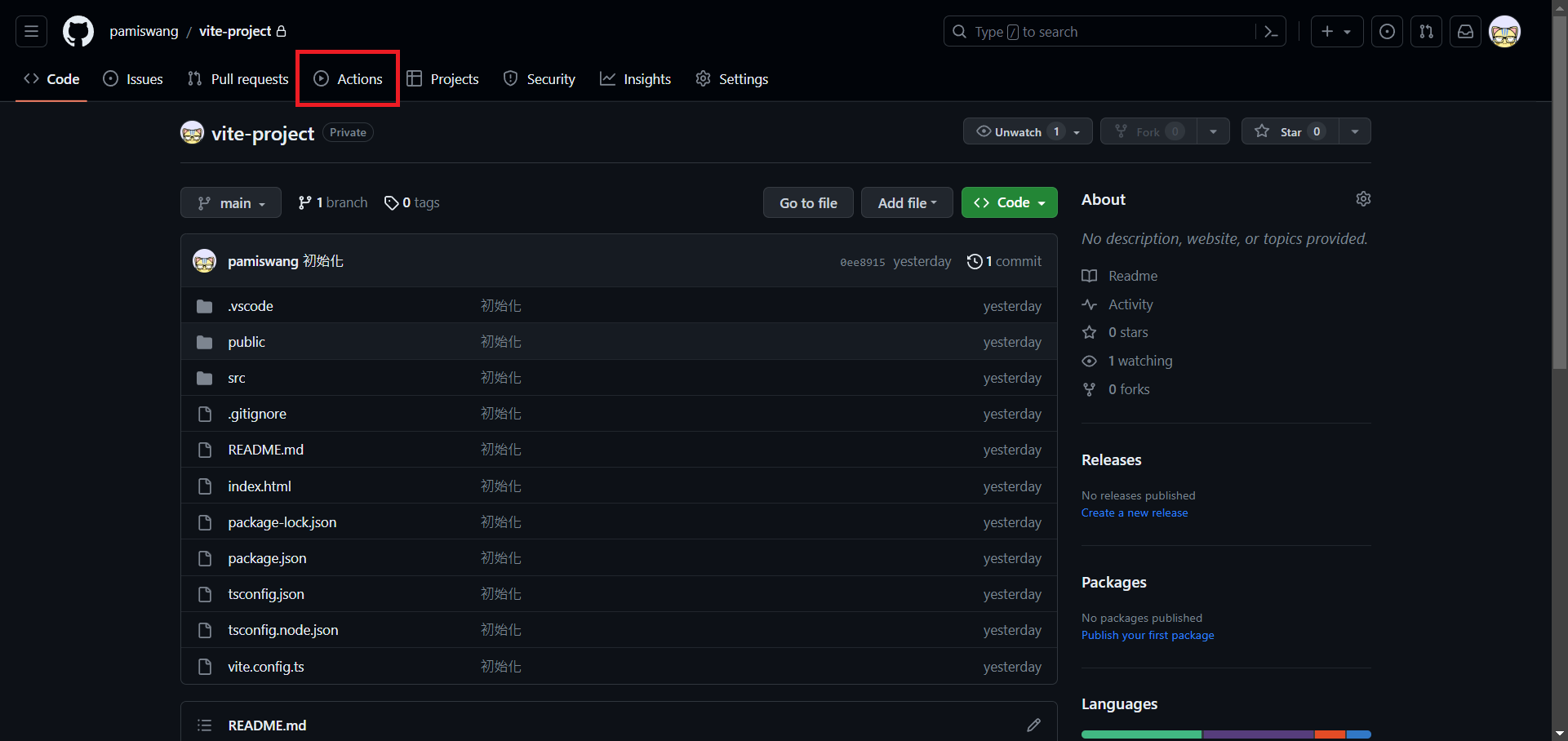1568x741 pixels.
Task: Click green segment of Languages bar
Action: click(x=1141, y=734)
